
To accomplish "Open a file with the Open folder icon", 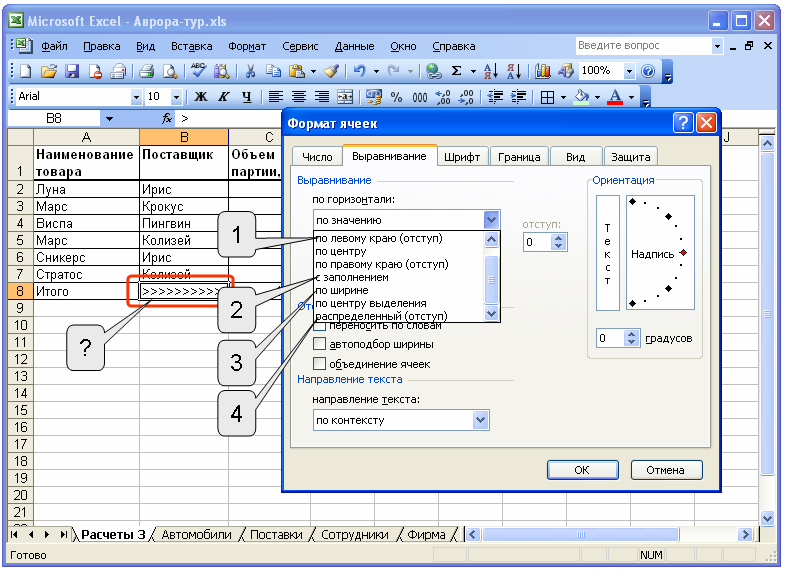I will click(49, 72).
